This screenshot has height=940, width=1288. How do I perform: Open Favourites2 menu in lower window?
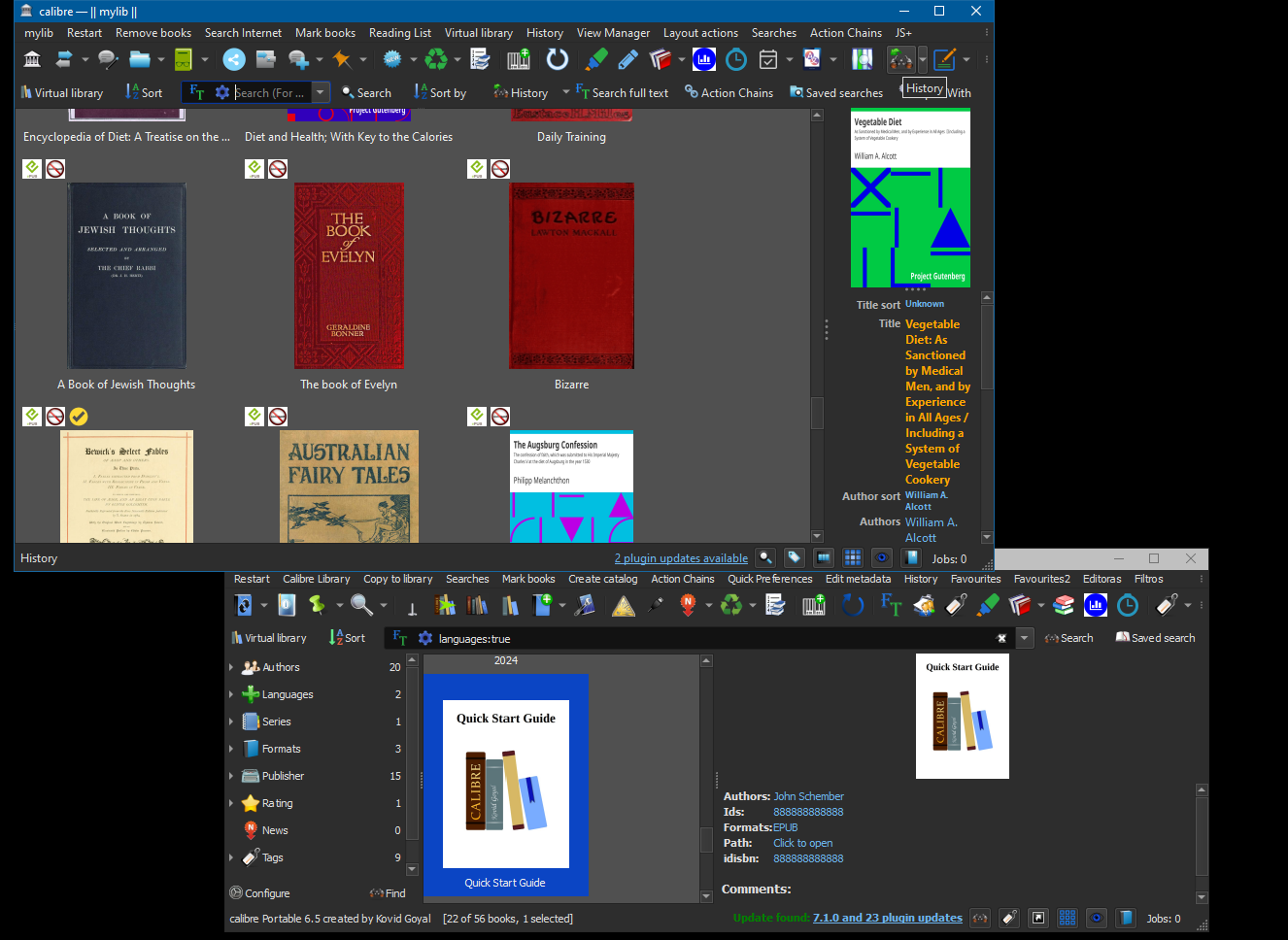(x=1041, y=579)
